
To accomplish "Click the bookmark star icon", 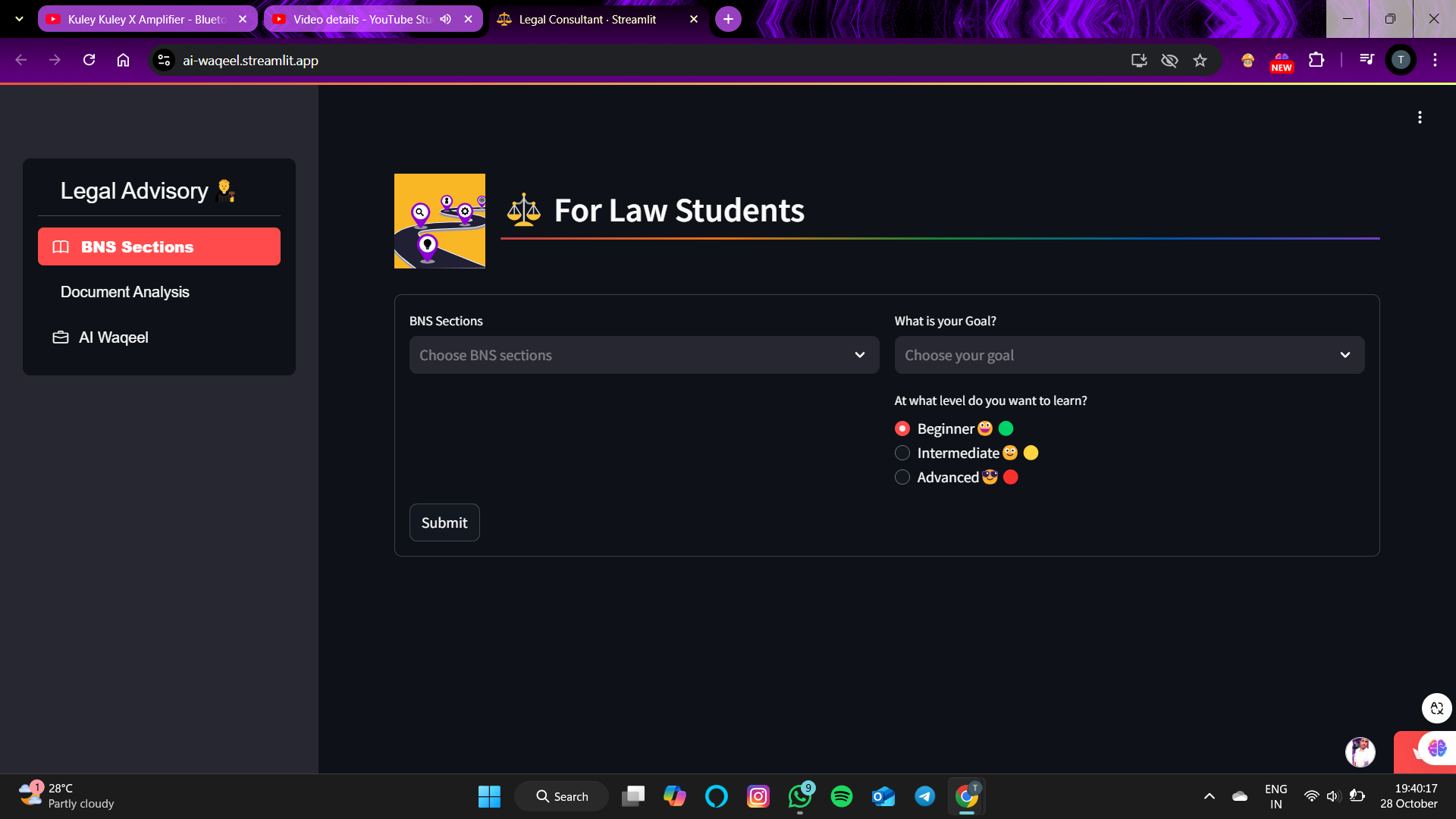I will tap(1200, 61).
